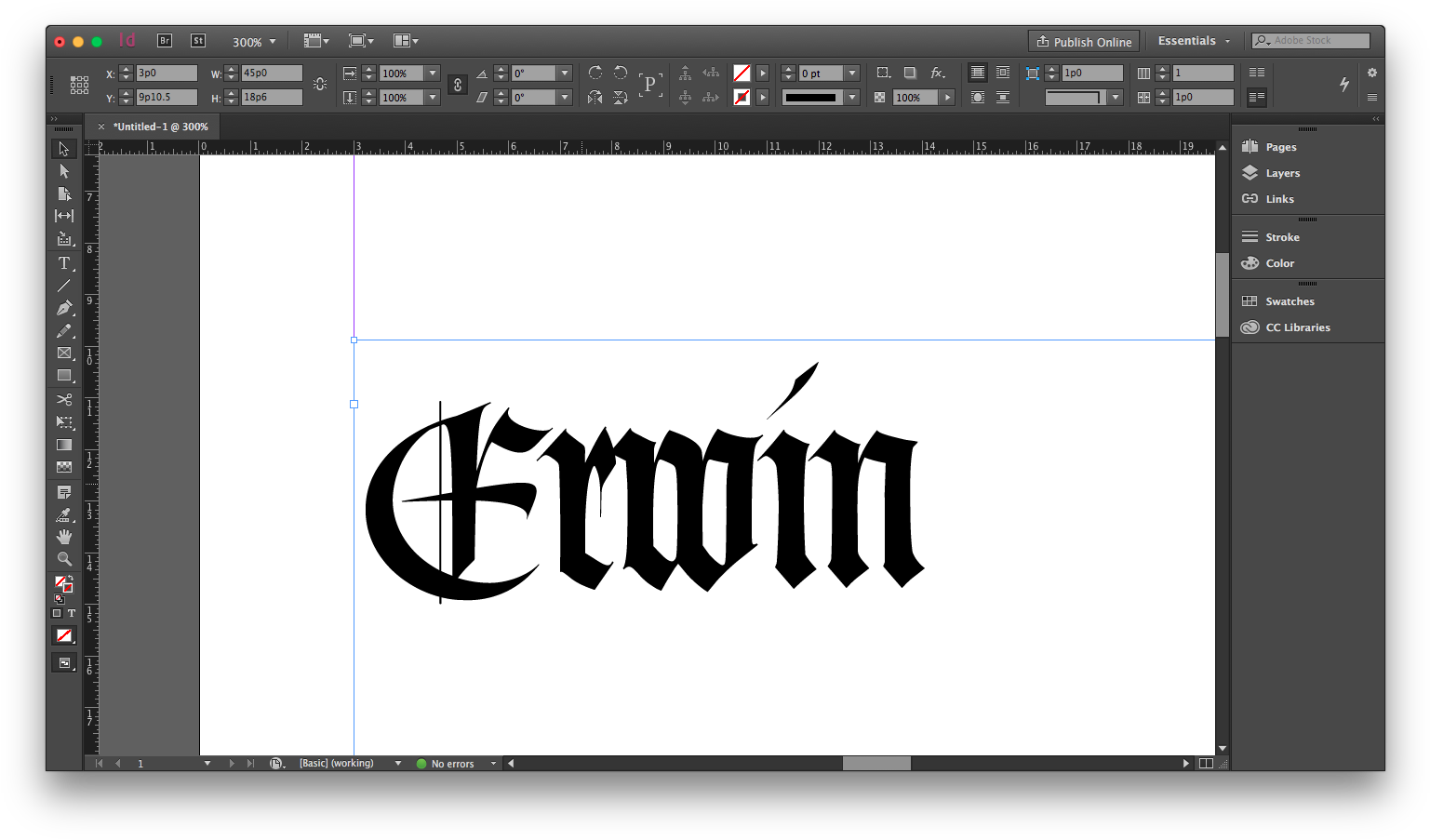Click the drop shadow icon
This screenshot has height=840, width=1430.
click(910, 73)
